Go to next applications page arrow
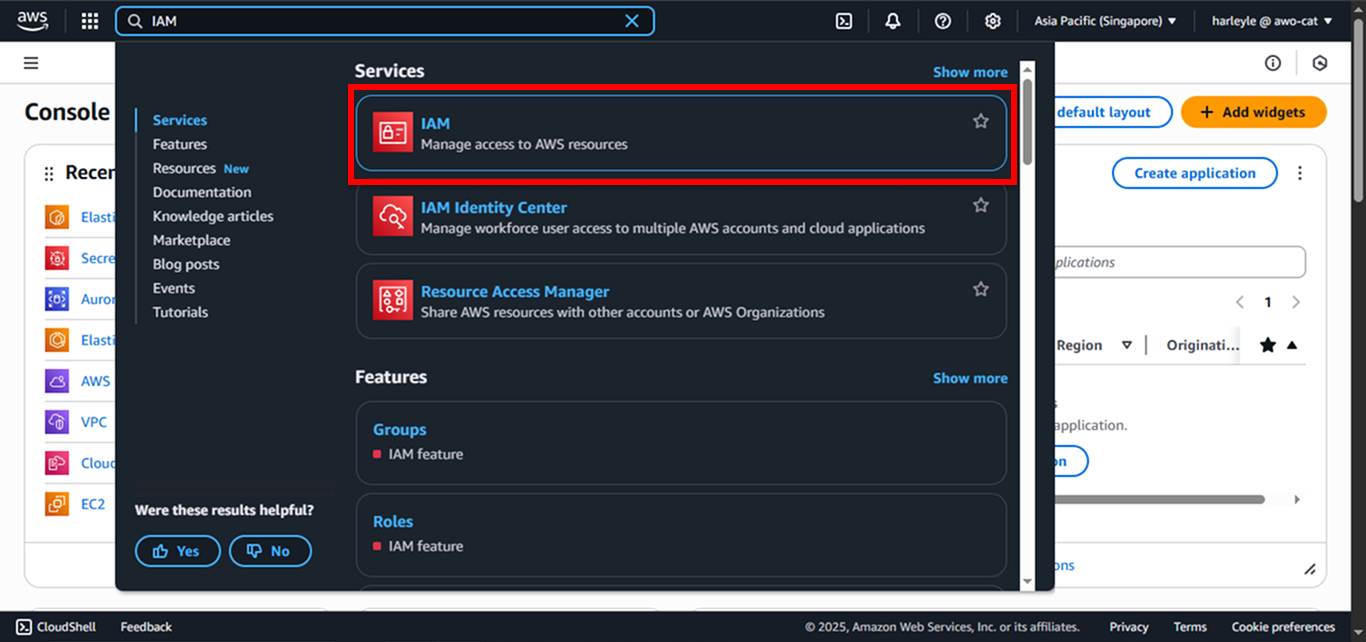The width and height of the screenshot is (1366, 642). pyautogui.click(x=1296, y=302)
